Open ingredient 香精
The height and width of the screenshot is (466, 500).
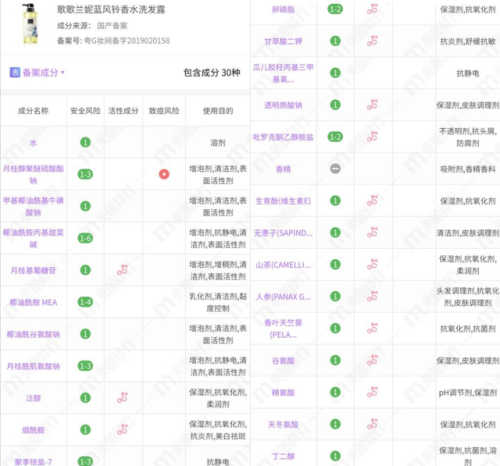283,169
